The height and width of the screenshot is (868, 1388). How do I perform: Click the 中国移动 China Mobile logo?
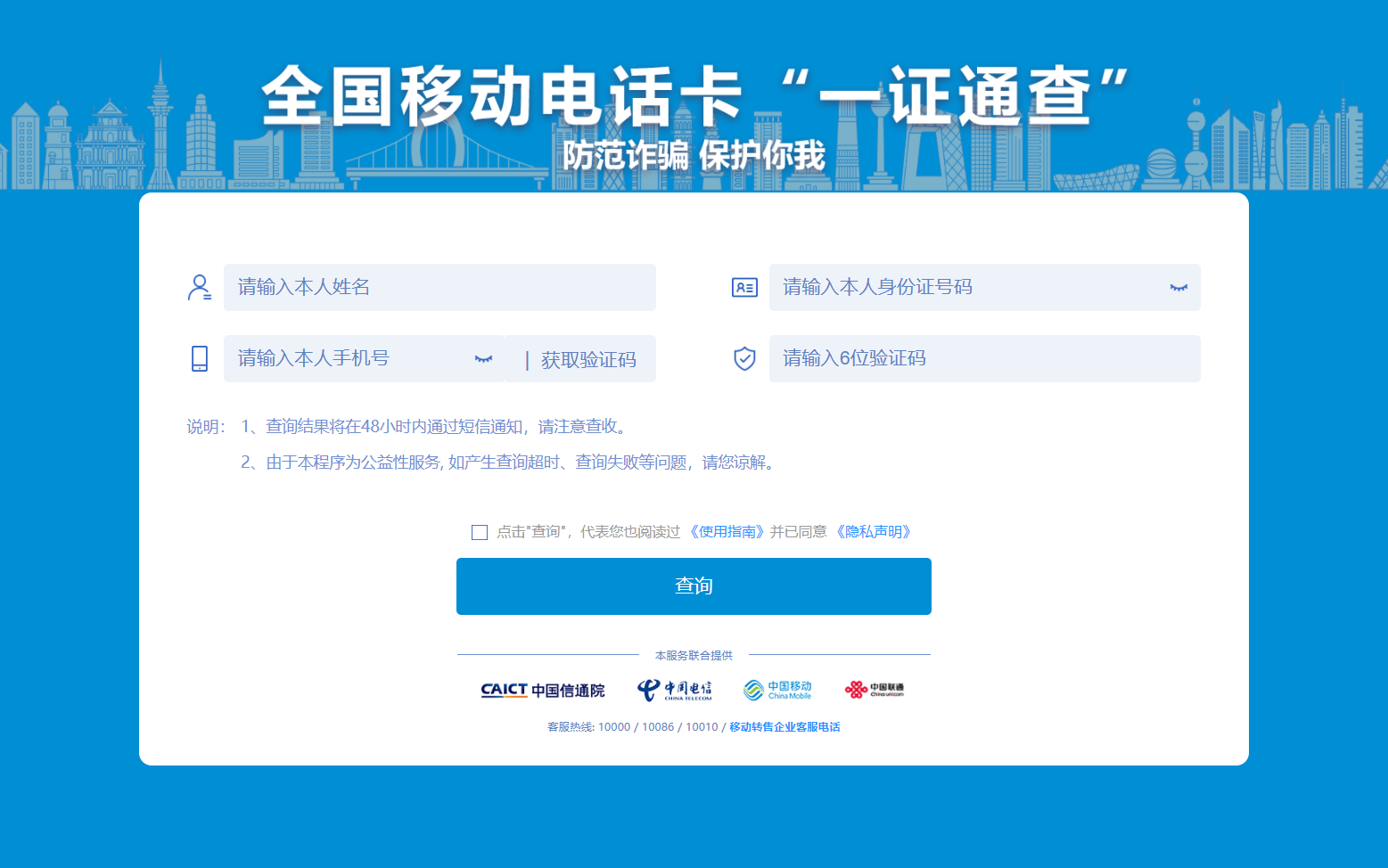(776, 689)
